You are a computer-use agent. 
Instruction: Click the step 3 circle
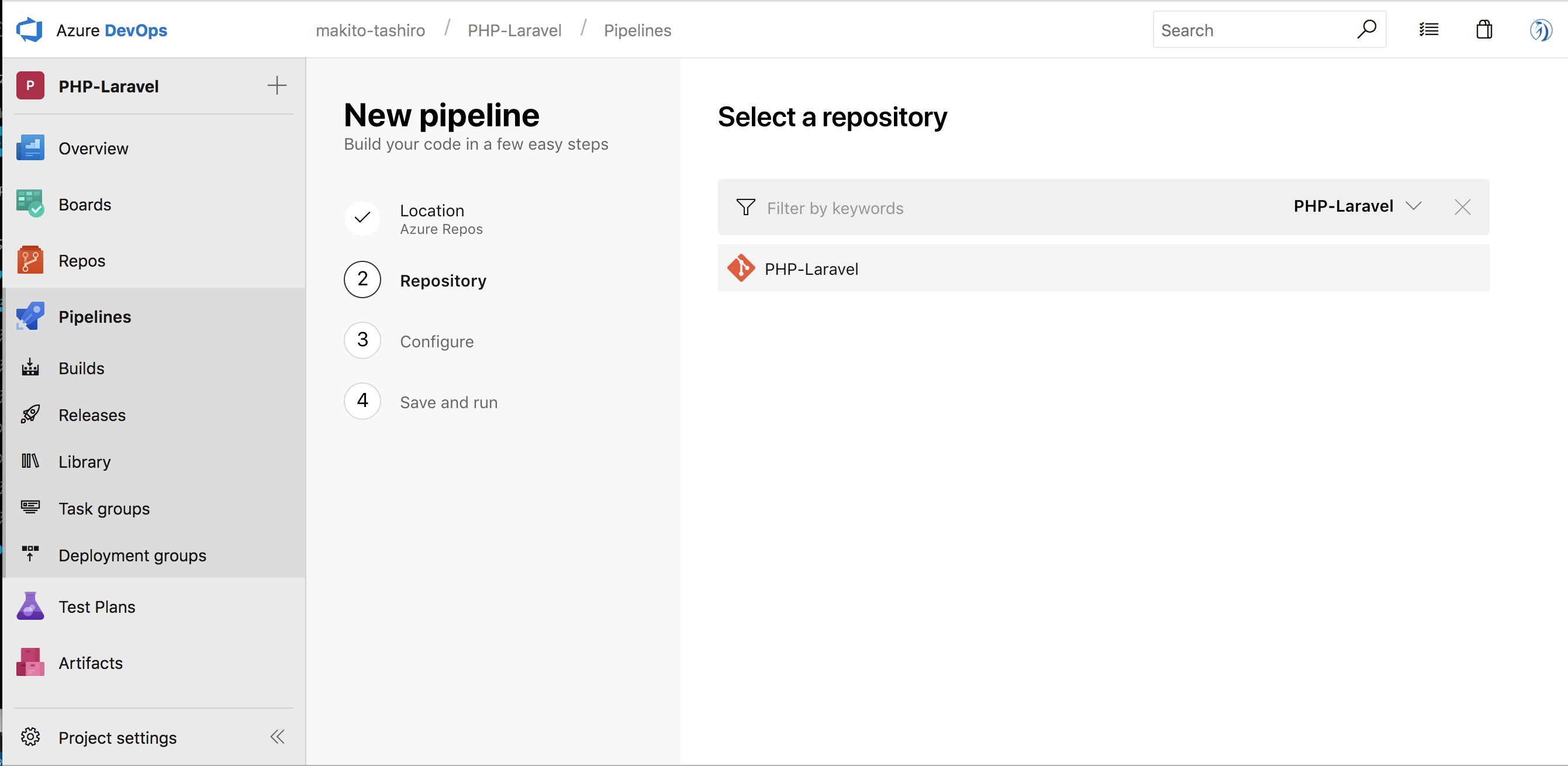click(x=362, y=340)
